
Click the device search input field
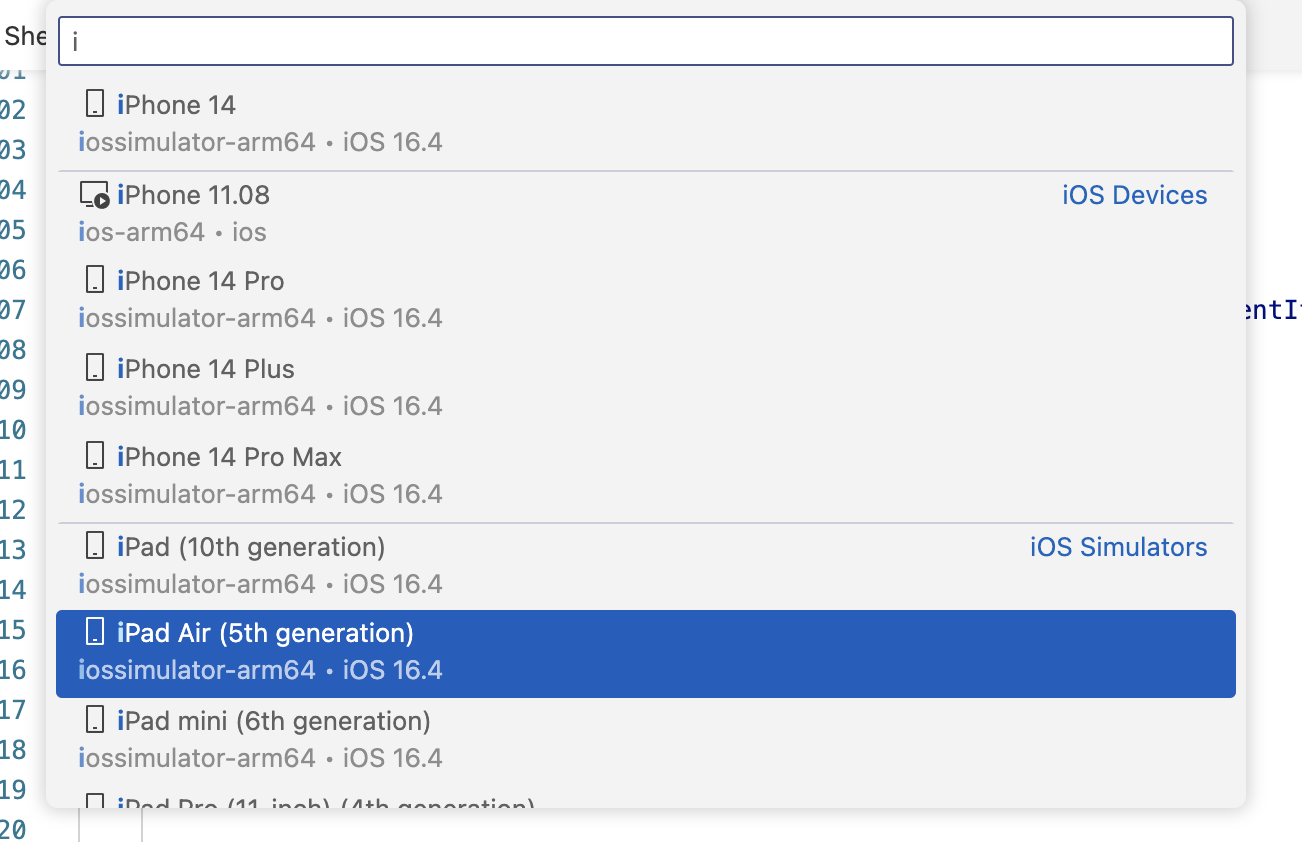coord(645,41)
